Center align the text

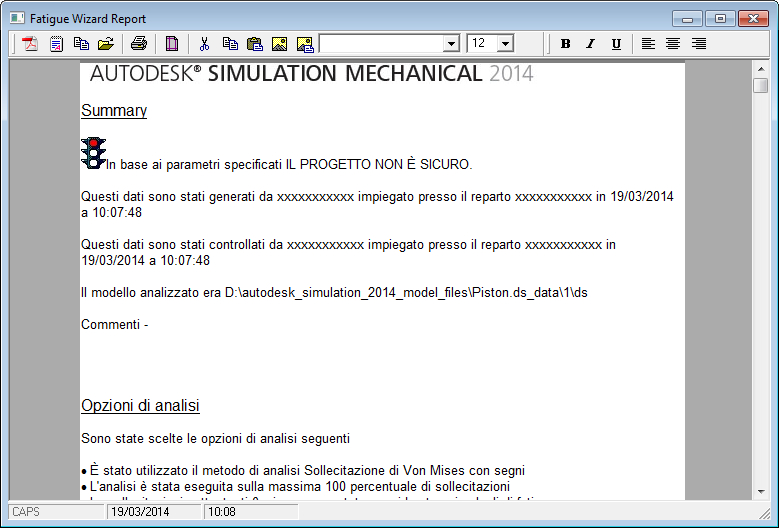tap(673, 44)
